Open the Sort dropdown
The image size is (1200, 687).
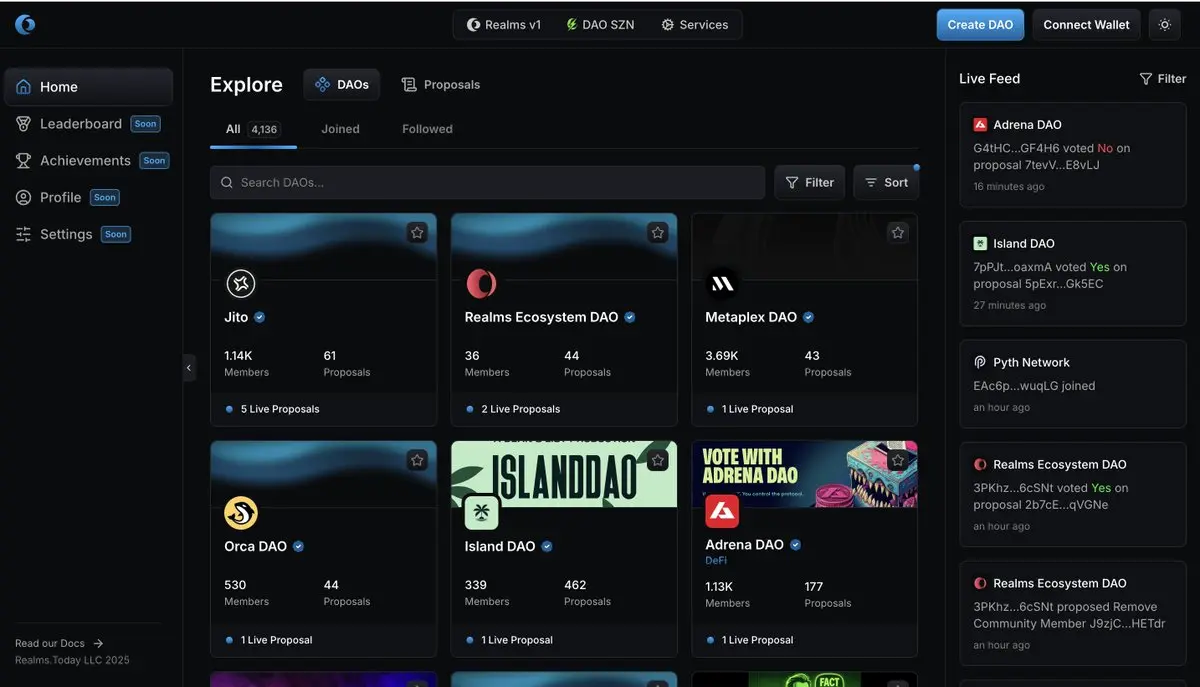click(886, 183)
